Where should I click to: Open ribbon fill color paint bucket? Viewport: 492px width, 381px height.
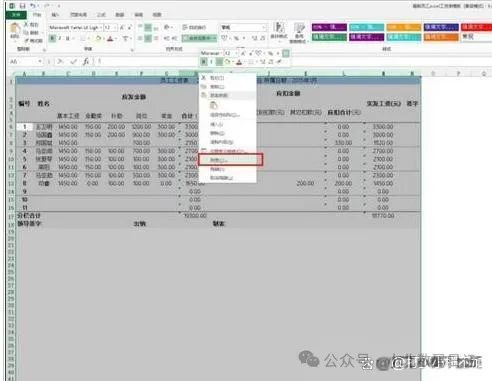98,39
